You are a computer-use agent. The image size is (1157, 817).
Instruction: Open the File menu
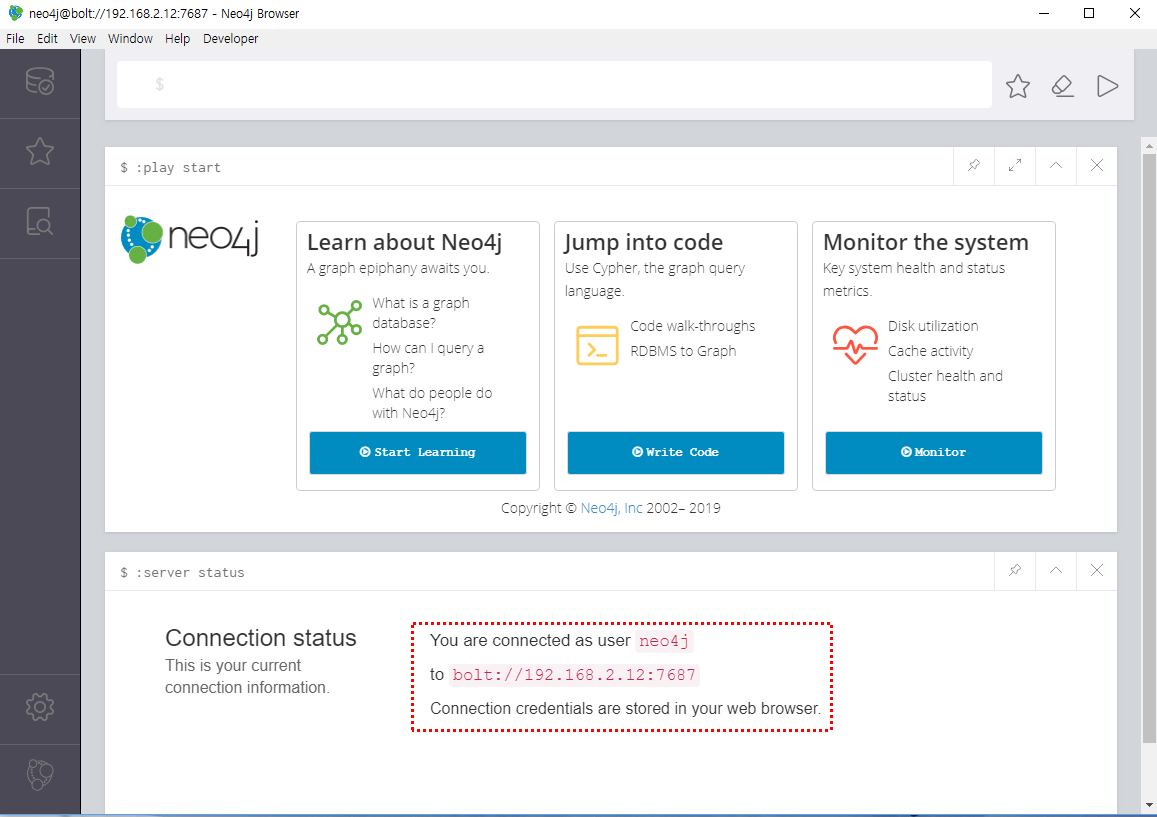(15, 38)
